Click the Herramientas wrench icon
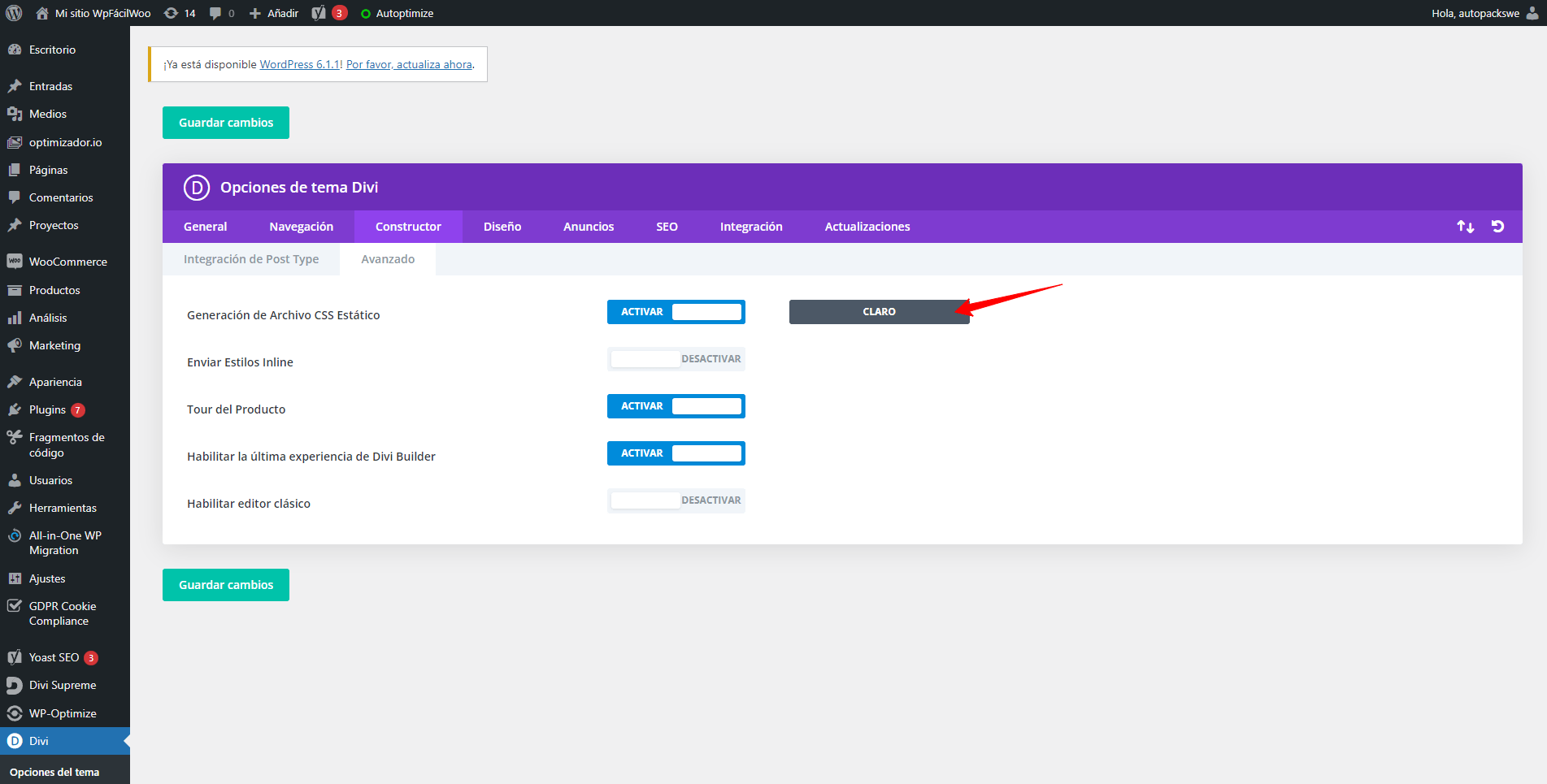Image resolution: width=1547 pixels, height=784 pixels. [x=15, y=508]
